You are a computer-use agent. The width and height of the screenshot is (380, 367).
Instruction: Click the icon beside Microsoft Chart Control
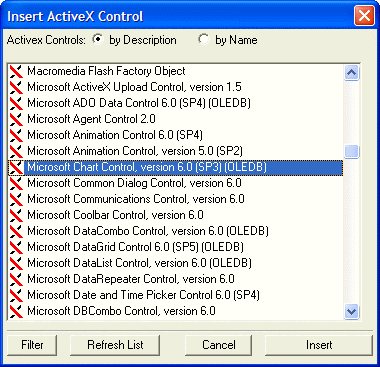tap(16, 167)
